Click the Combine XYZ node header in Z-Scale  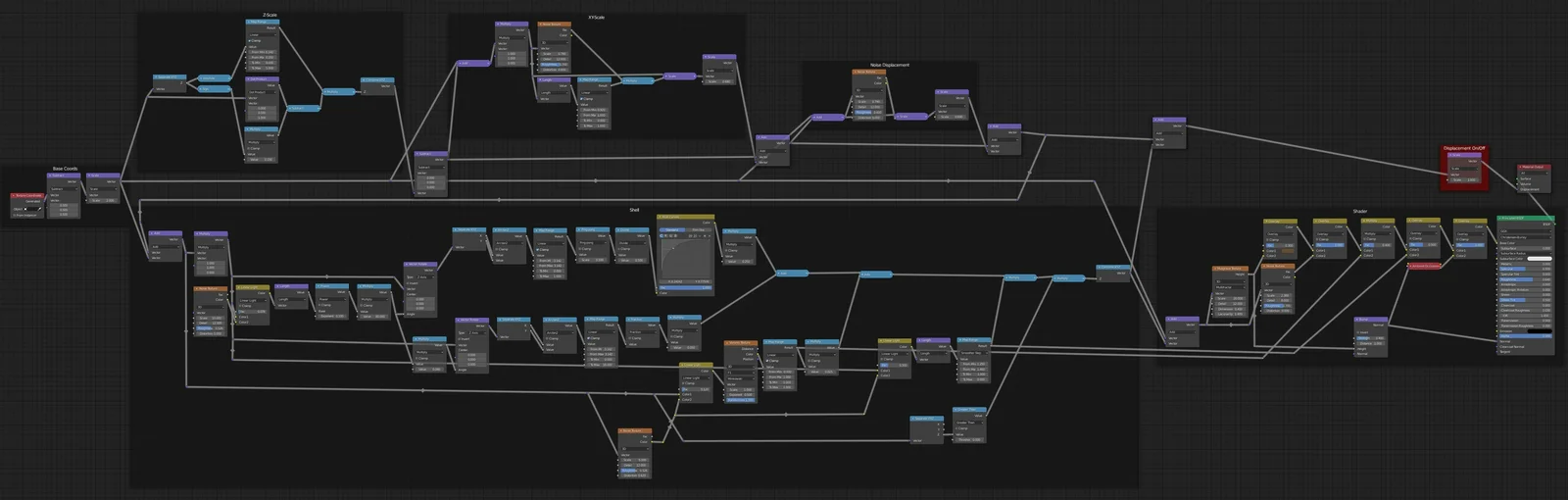377,80
